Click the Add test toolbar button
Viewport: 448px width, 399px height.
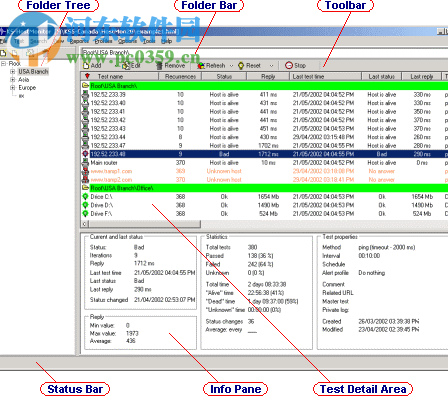tap(92, 66)
